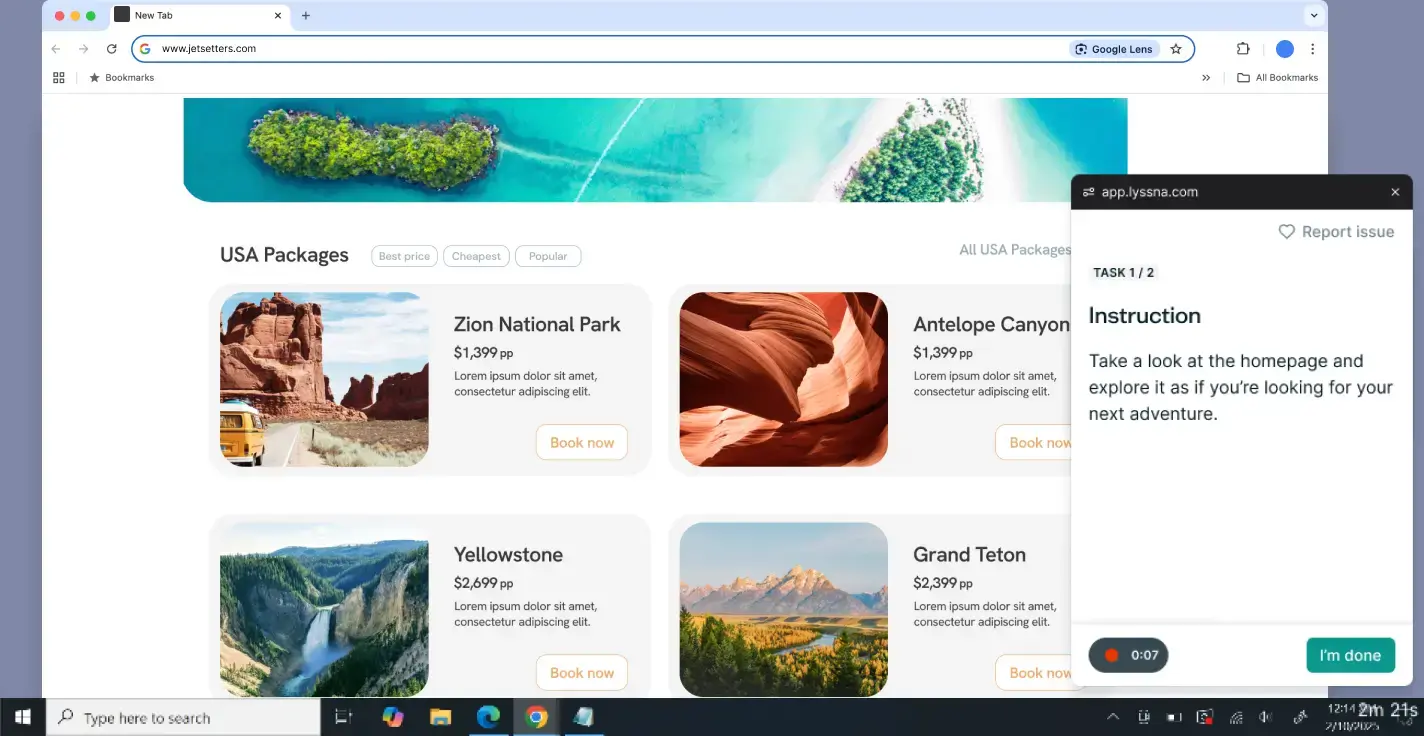Show hidden system tray icons
The height and width of the screenshot is (736, 1424).
click(x=1112, y=717)
